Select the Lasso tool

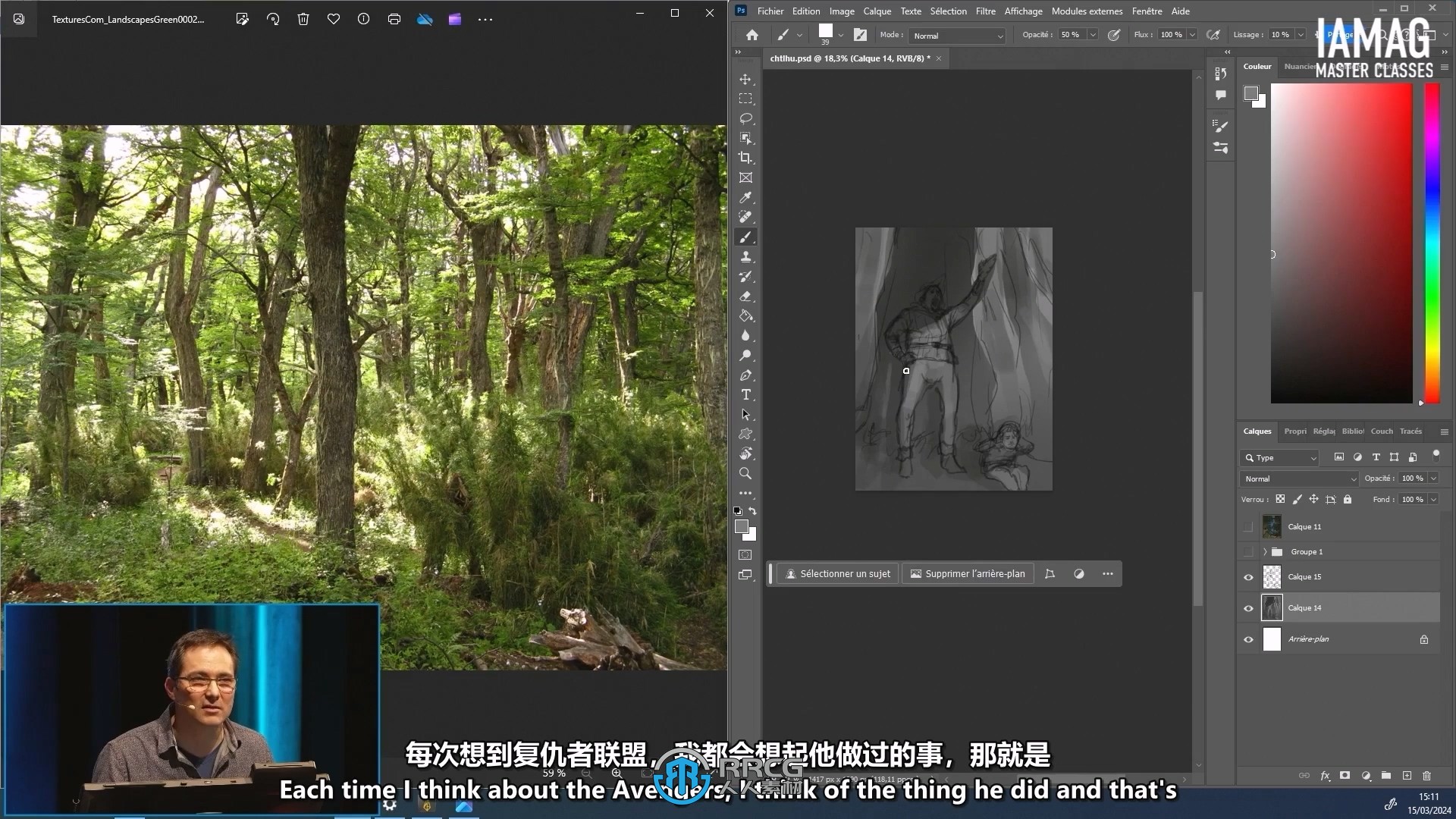[745, 119]
